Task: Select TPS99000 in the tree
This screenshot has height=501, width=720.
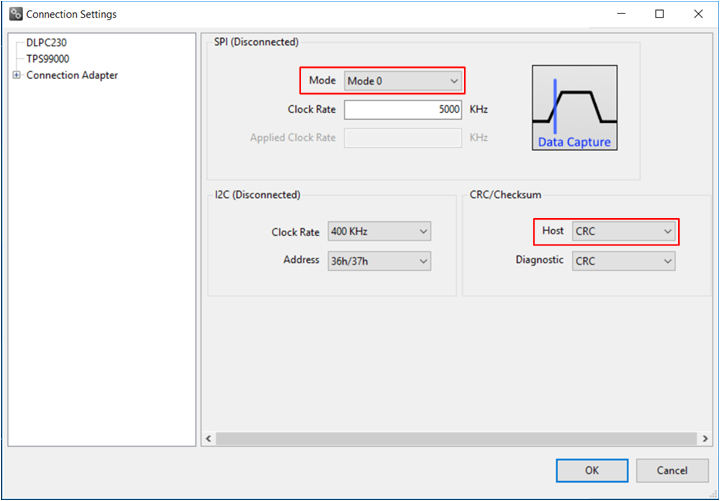Action: tap(47, 59)
